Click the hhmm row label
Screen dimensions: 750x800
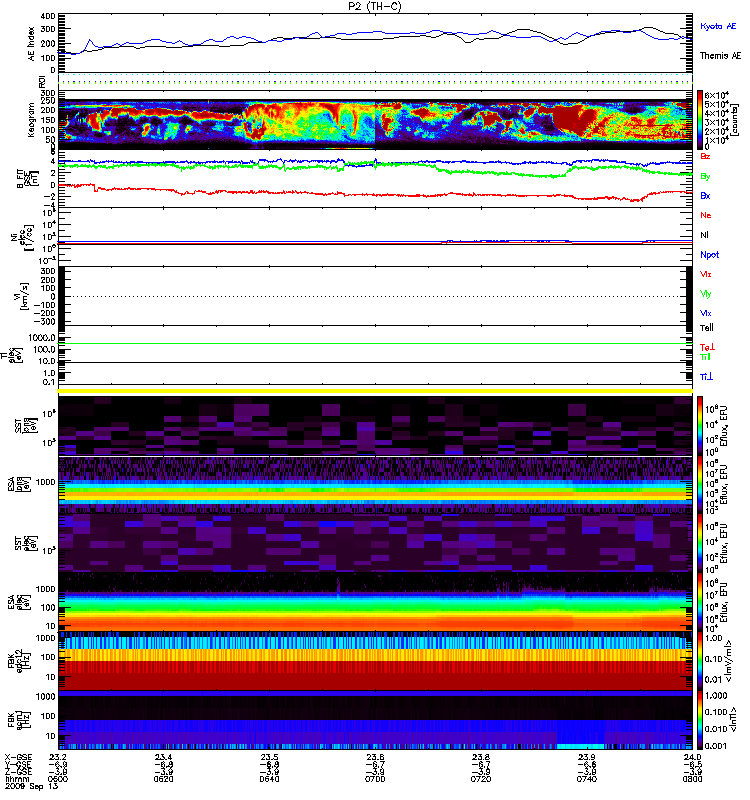(16, 779)
